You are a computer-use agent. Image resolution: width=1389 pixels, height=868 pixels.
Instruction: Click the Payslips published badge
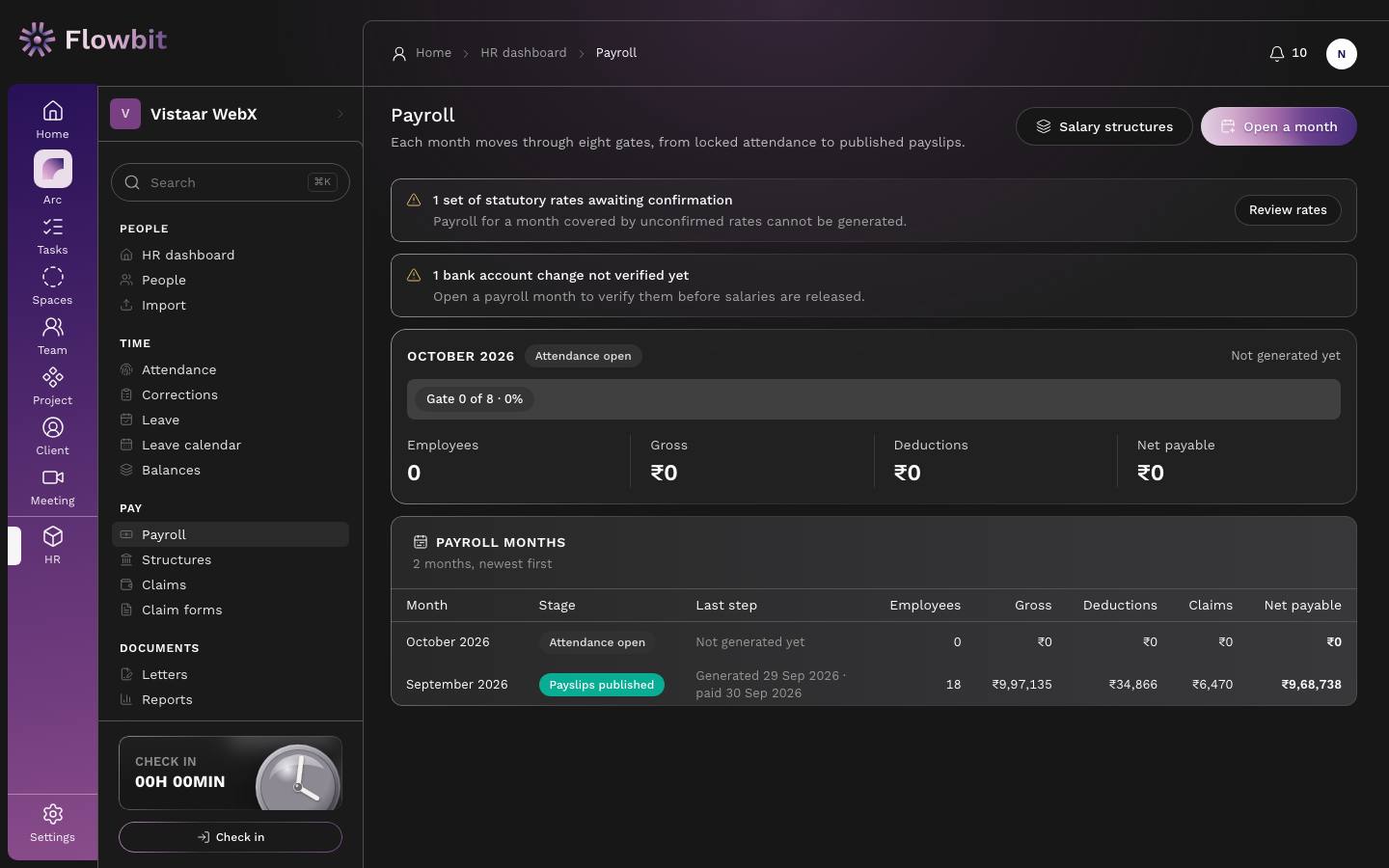click(x=601, y=685)
